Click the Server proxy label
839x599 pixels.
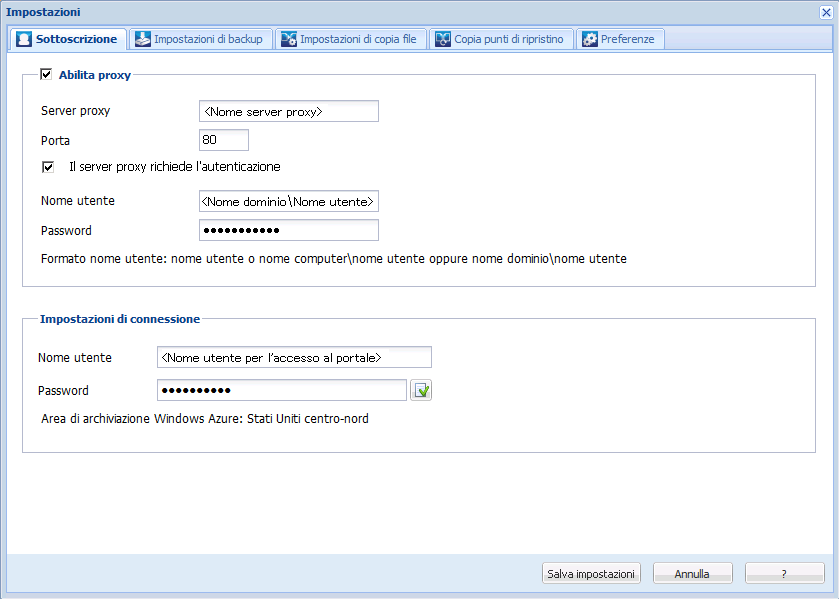click(x=75, y=111)
